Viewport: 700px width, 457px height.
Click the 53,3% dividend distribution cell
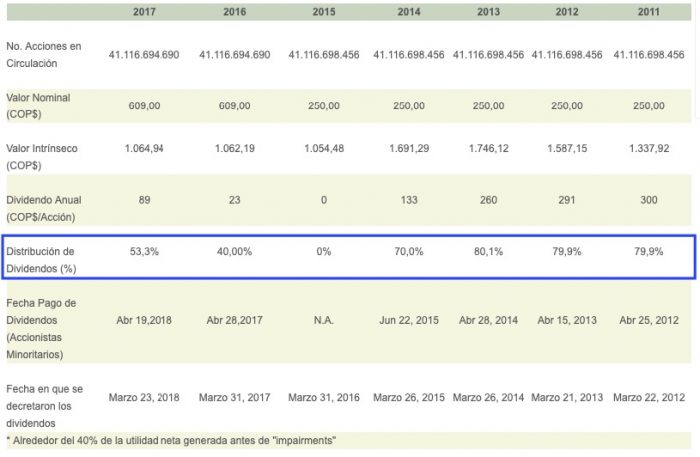(x=144, y=251)
